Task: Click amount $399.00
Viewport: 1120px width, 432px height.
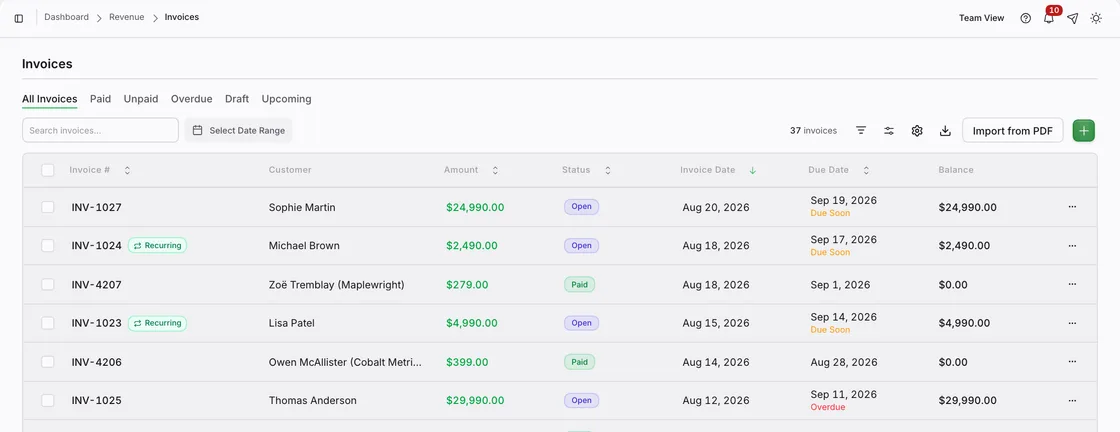Action: coord(467,362)
